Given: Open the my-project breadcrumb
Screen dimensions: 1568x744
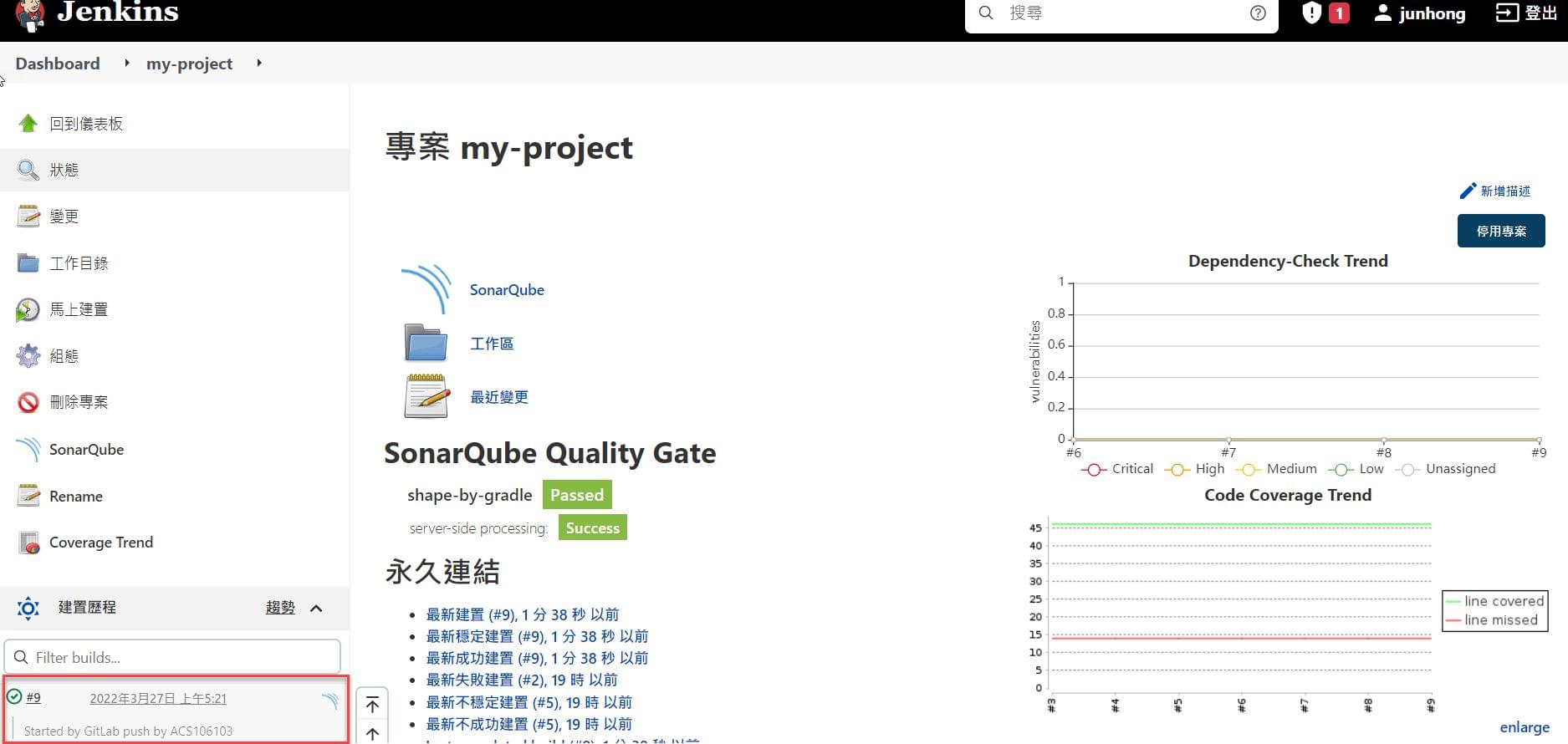Looking at the screenshot, I should (x=189, y=64).
